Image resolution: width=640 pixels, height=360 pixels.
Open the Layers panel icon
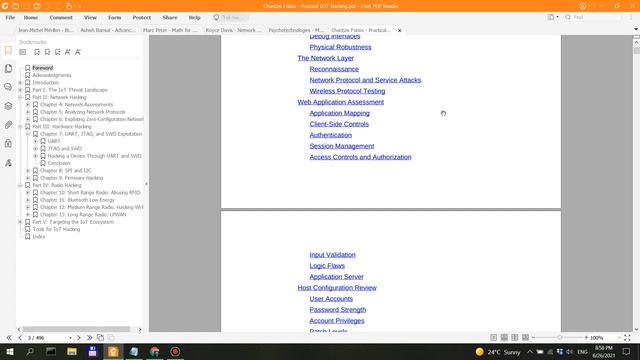tap(8, 106)
